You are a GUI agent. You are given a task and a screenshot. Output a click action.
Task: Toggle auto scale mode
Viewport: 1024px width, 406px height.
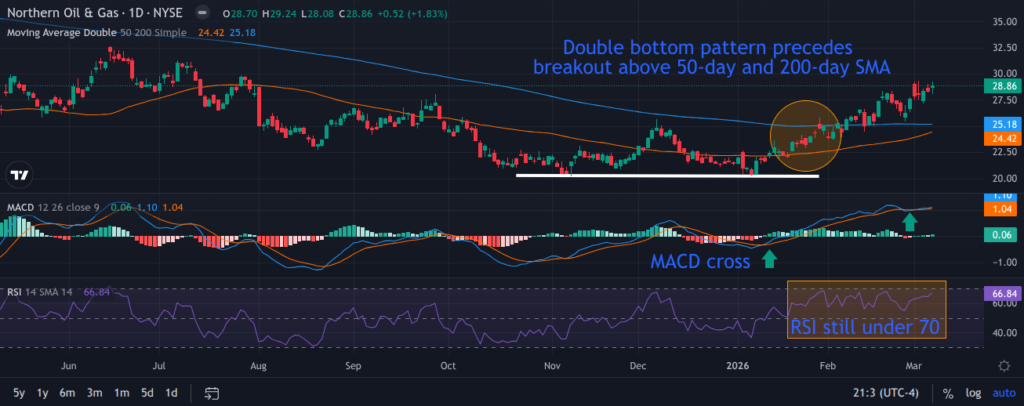click(1003, 392)
